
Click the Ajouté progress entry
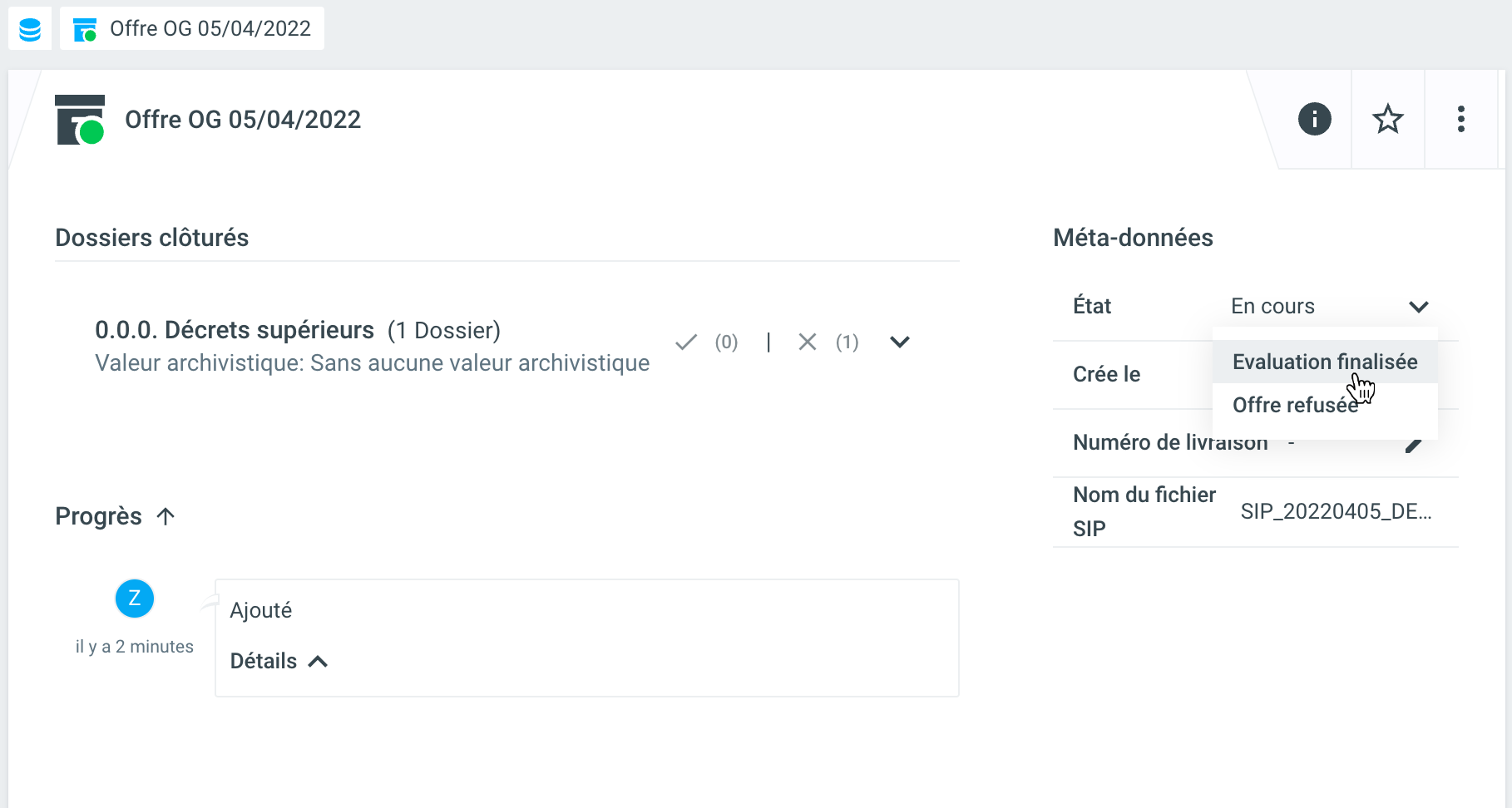tap(261, 611)
